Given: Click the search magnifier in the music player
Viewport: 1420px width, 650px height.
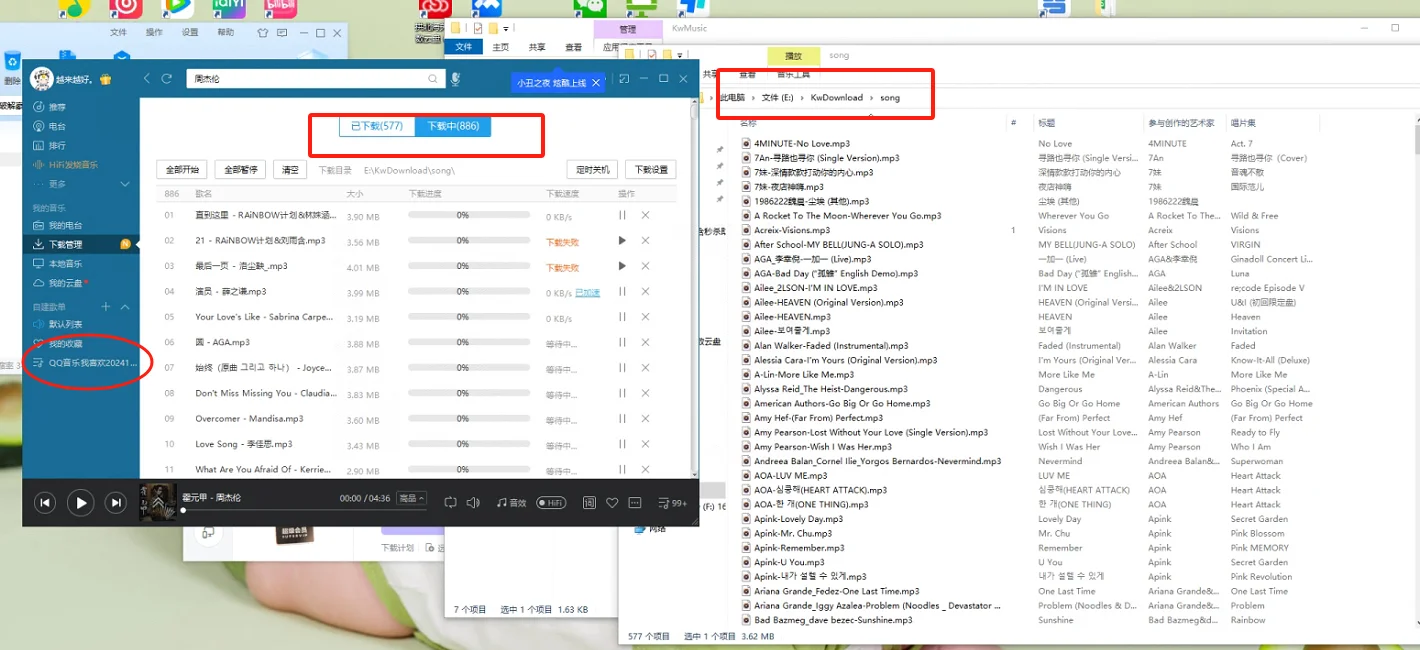Looking at the screenshot, I should (x=433, y=79).
